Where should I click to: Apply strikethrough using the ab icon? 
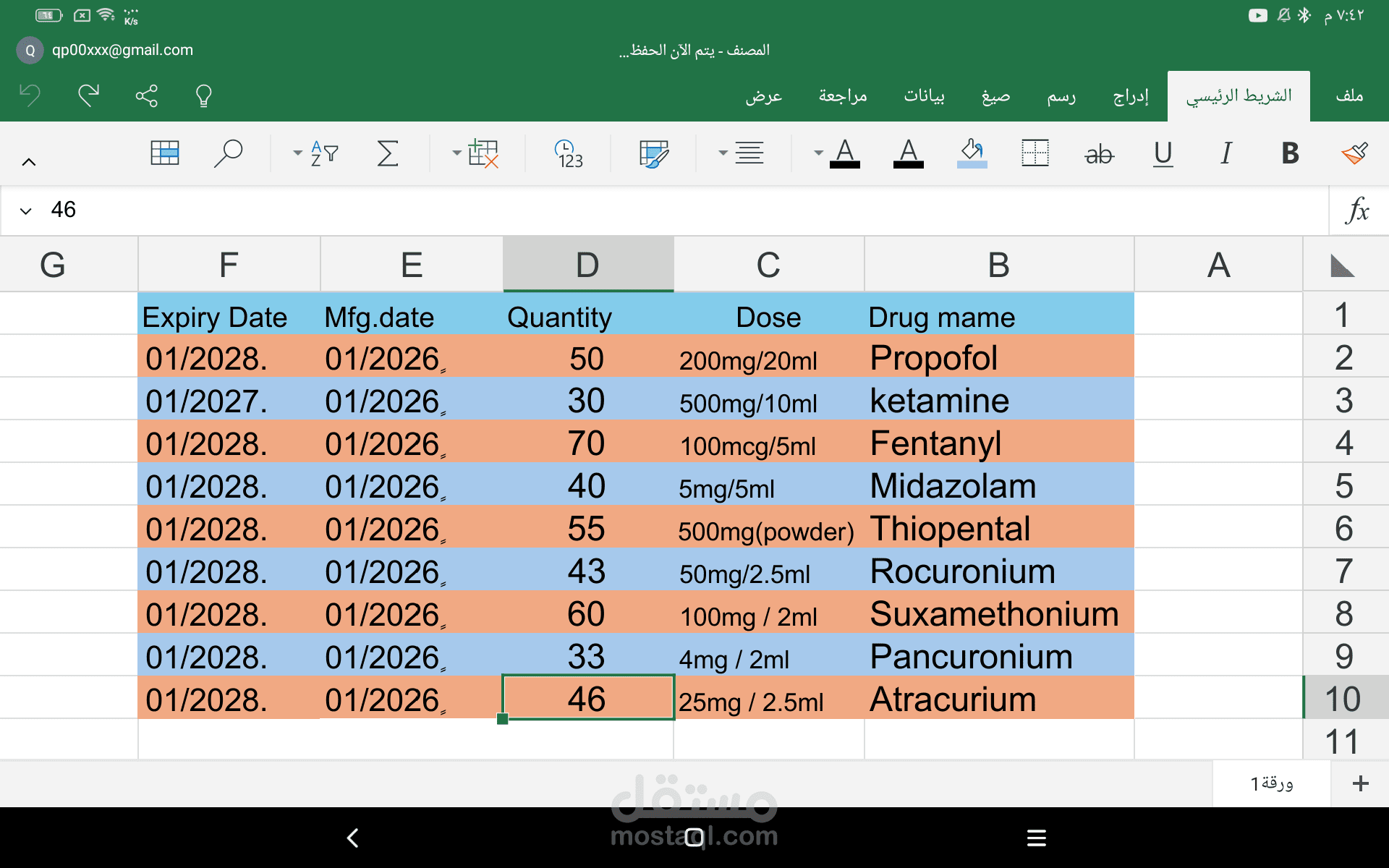[x=1099, y=153]
